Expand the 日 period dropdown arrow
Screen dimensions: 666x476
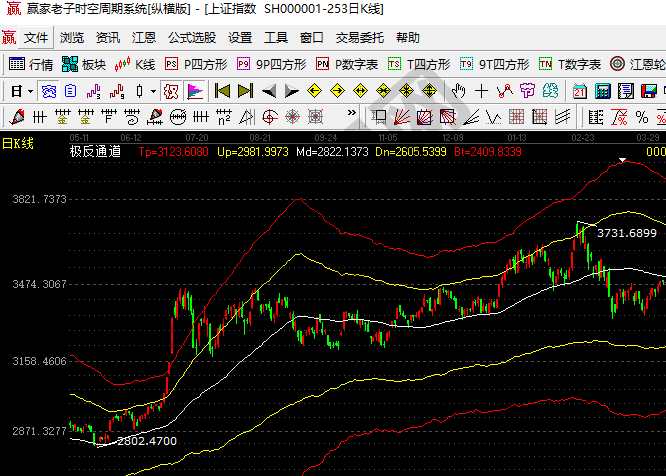click(31, 91)
